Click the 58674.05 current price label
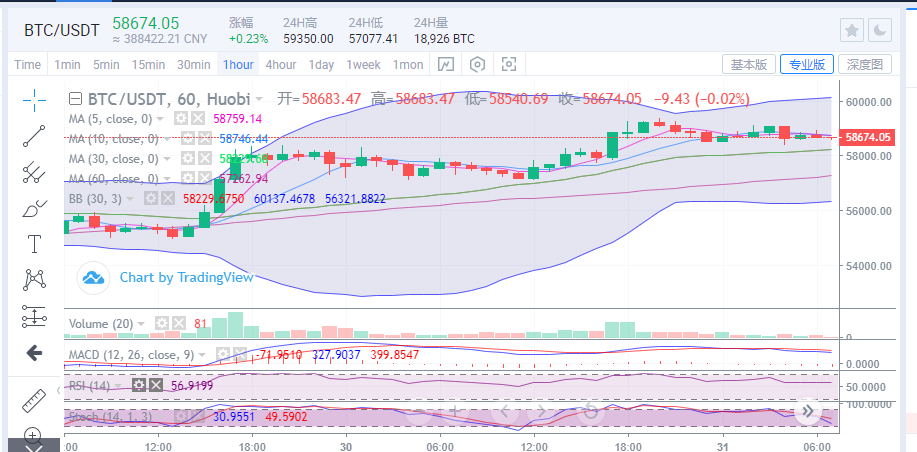This screenshot has width=917, height=452. (867, 137)
